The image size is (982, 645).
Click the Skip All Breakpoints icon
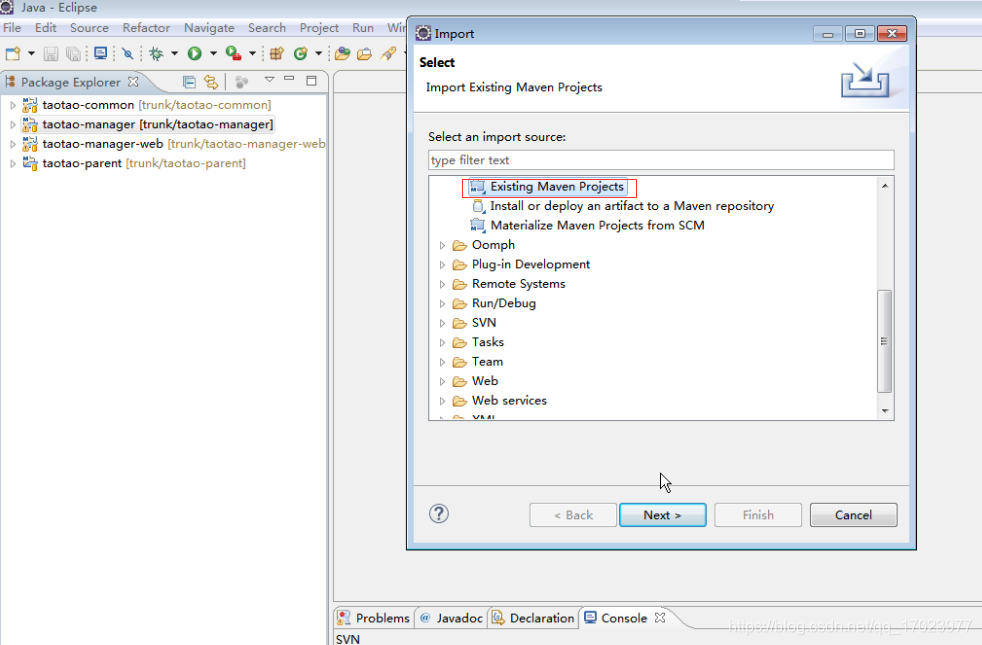click(128, 54)
